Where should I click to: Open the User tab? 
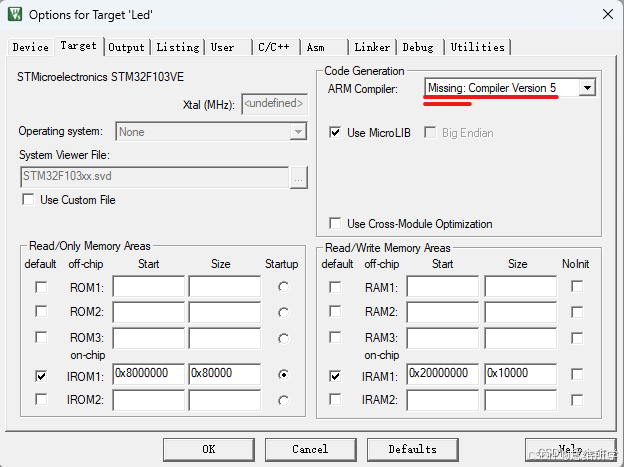coord(228,47)
